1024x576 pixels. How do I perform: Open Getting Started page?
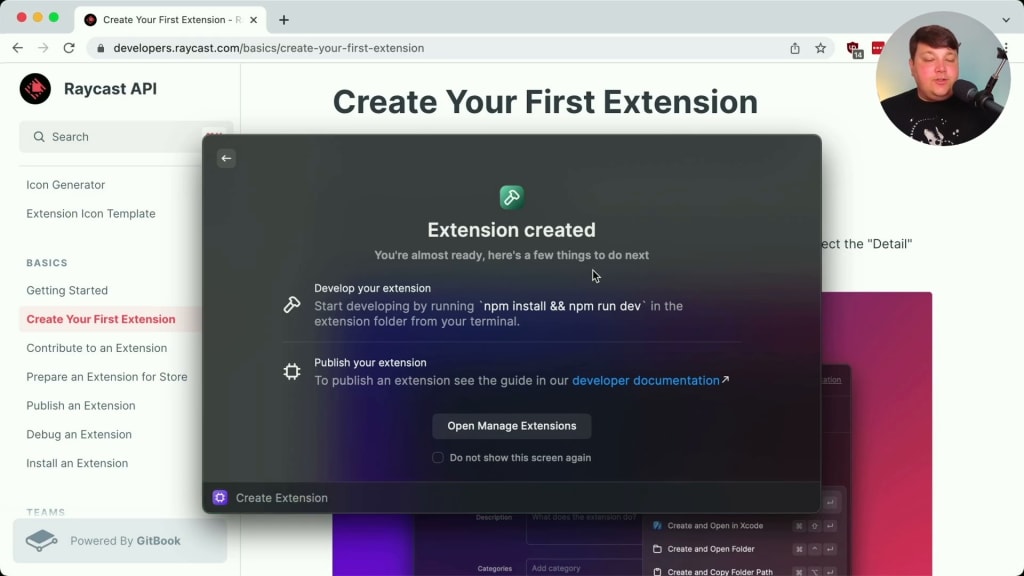coord(67,290)
